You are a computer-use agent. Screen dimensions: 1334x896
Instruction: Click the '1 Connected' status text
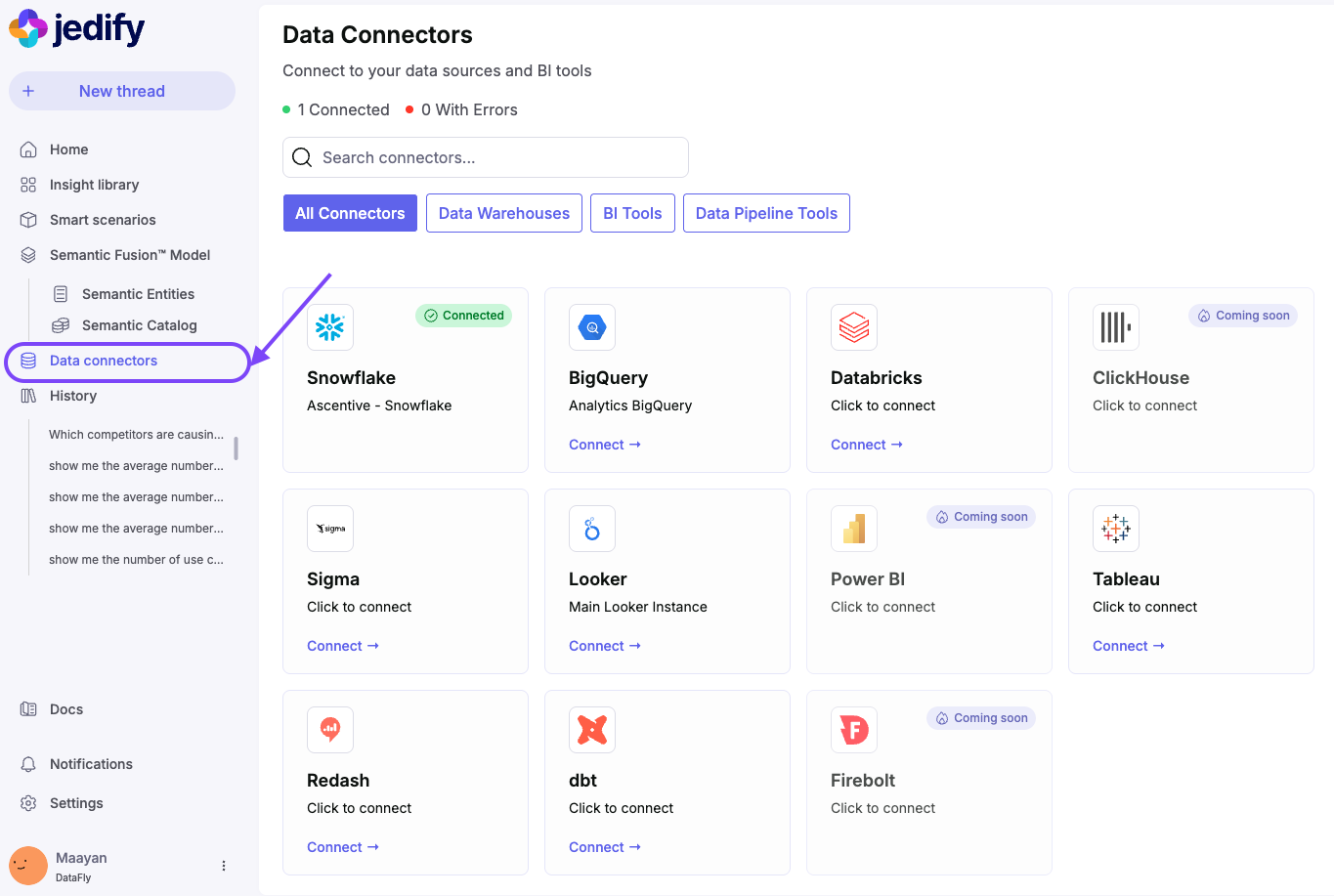pyautogui.click(x=343, y=109)
